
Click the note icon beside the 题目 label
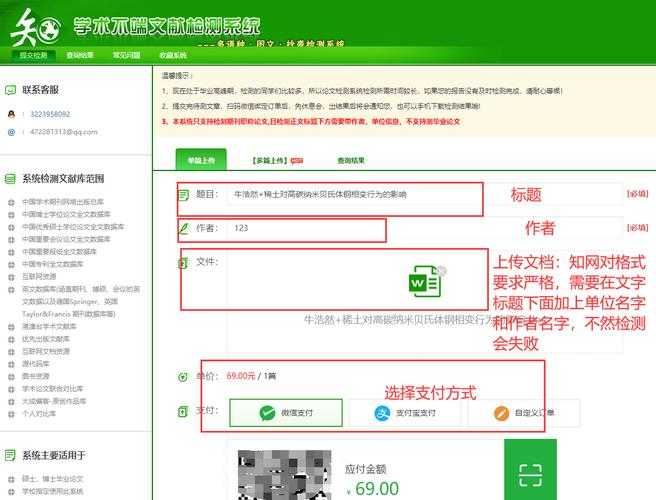click(x=183, y=195)
